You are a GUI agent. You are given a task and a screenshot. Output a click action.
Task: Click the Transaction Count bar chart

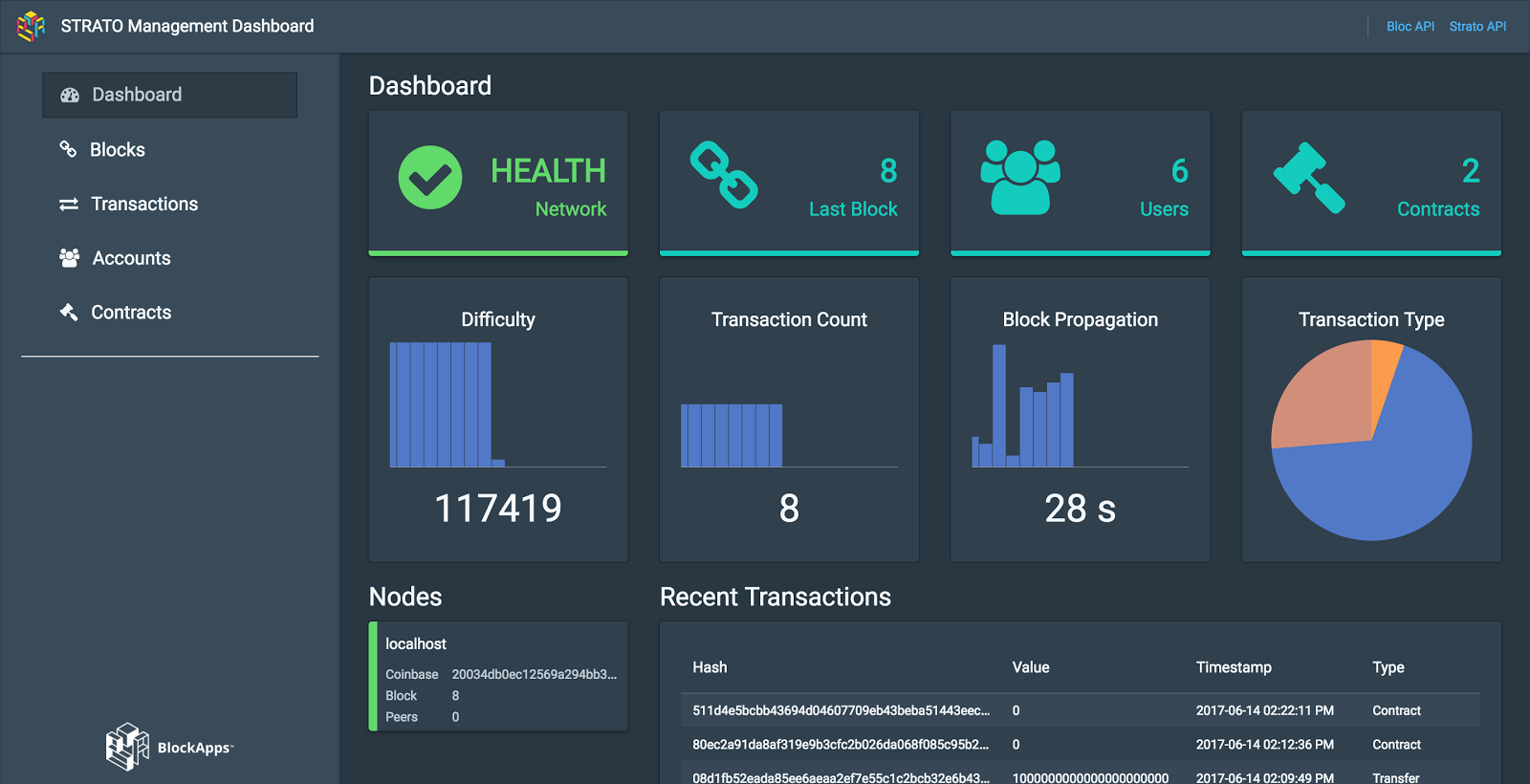788,435
